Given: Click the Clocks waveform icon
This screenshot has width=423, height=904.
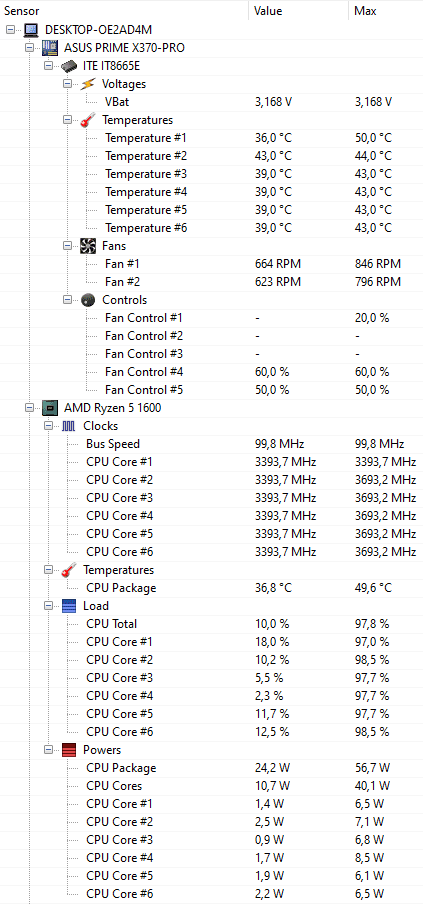Looking at the screenshot, I should click(x=69, y=425).
